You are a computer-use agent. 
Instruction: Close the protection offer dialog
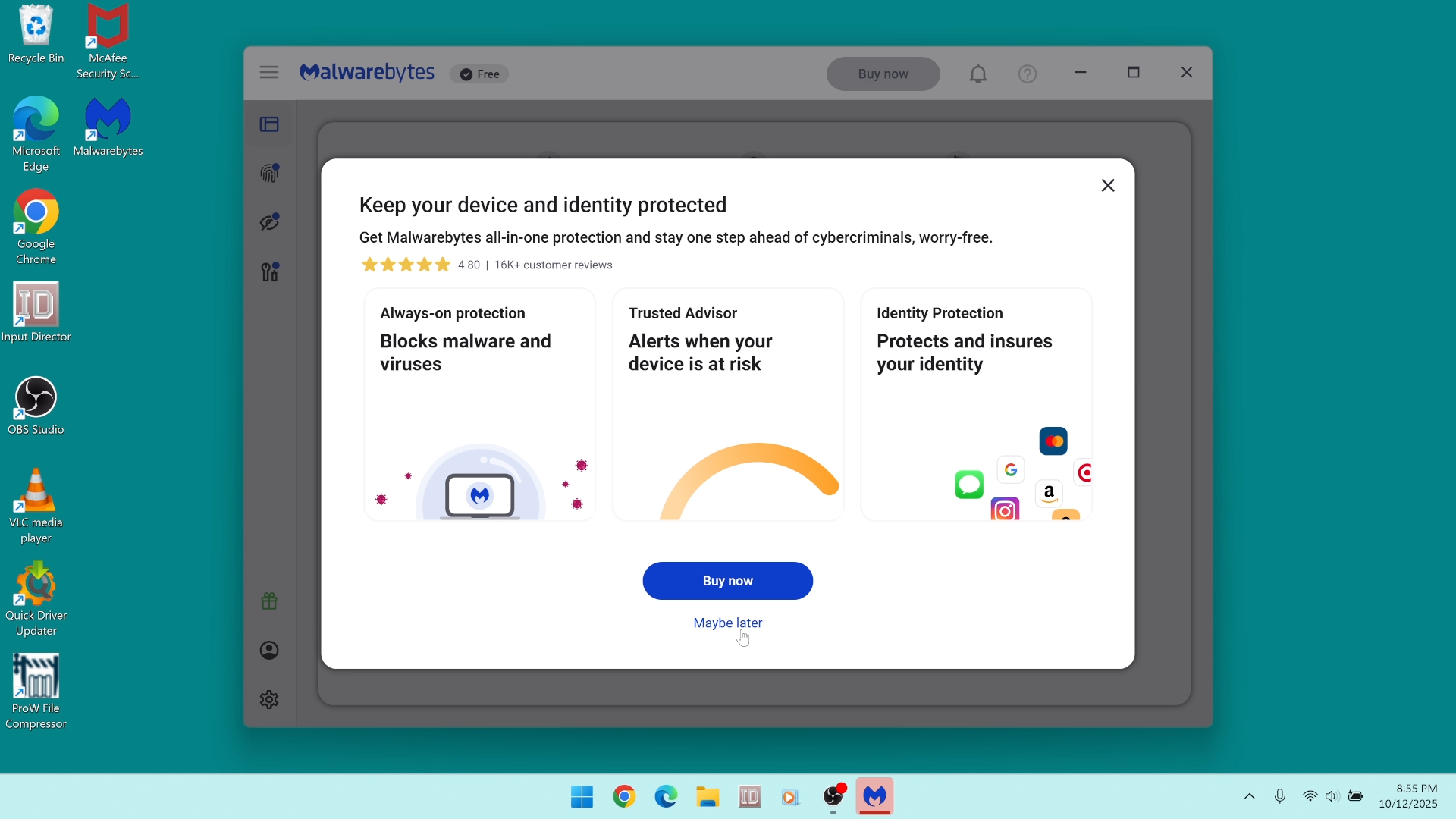pos(1108,186)
